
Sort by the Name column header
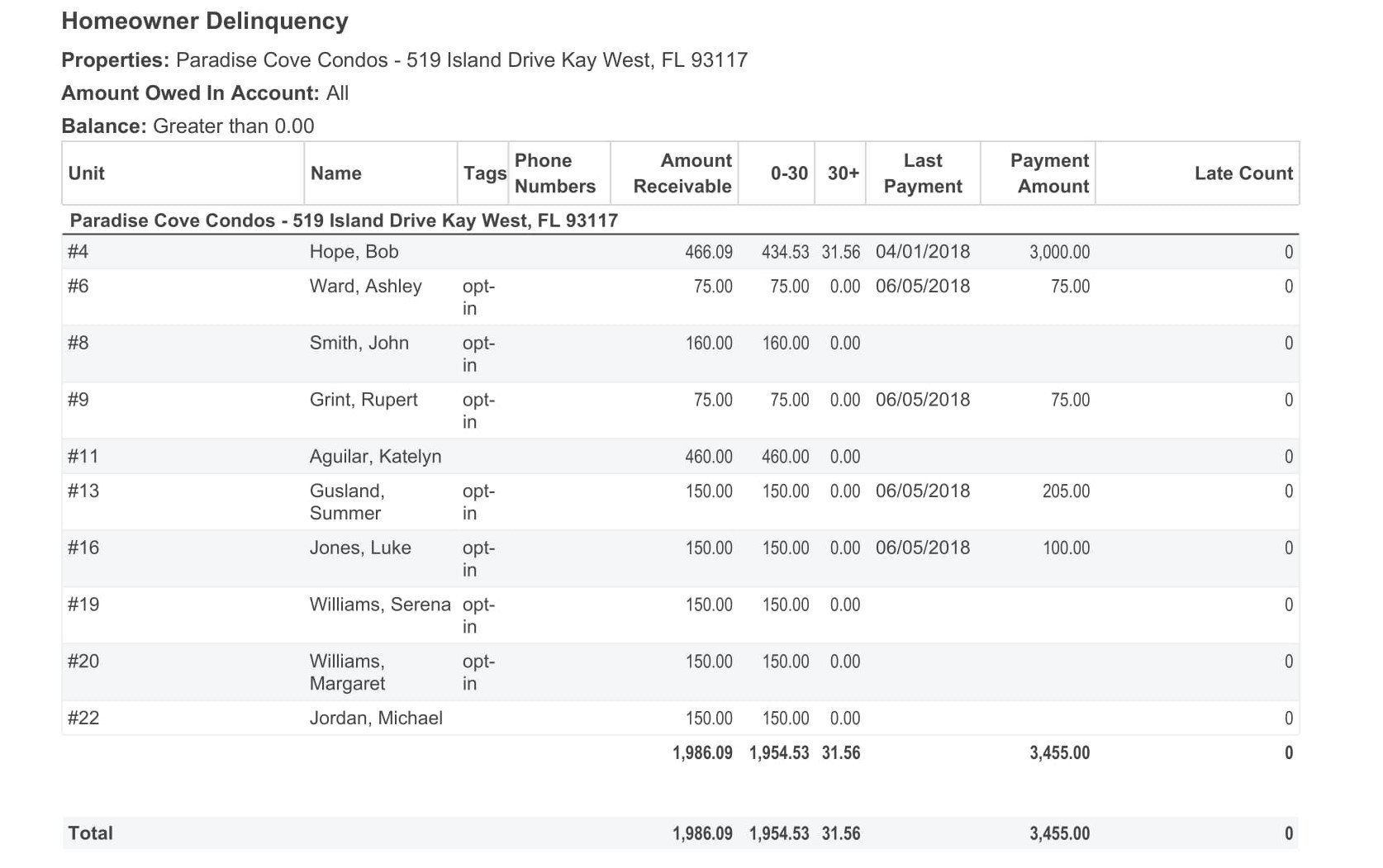pyautogui.click(x=335, y=173)
